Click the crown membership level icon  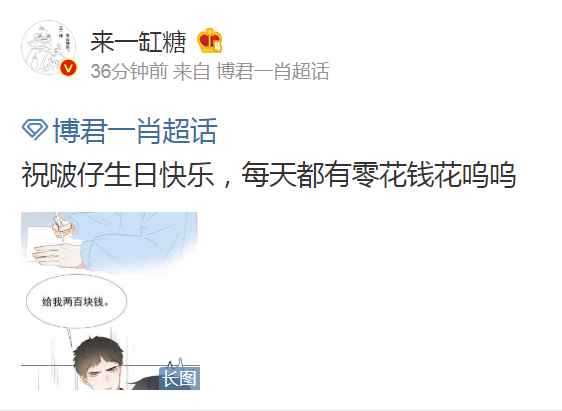(210, 41)
